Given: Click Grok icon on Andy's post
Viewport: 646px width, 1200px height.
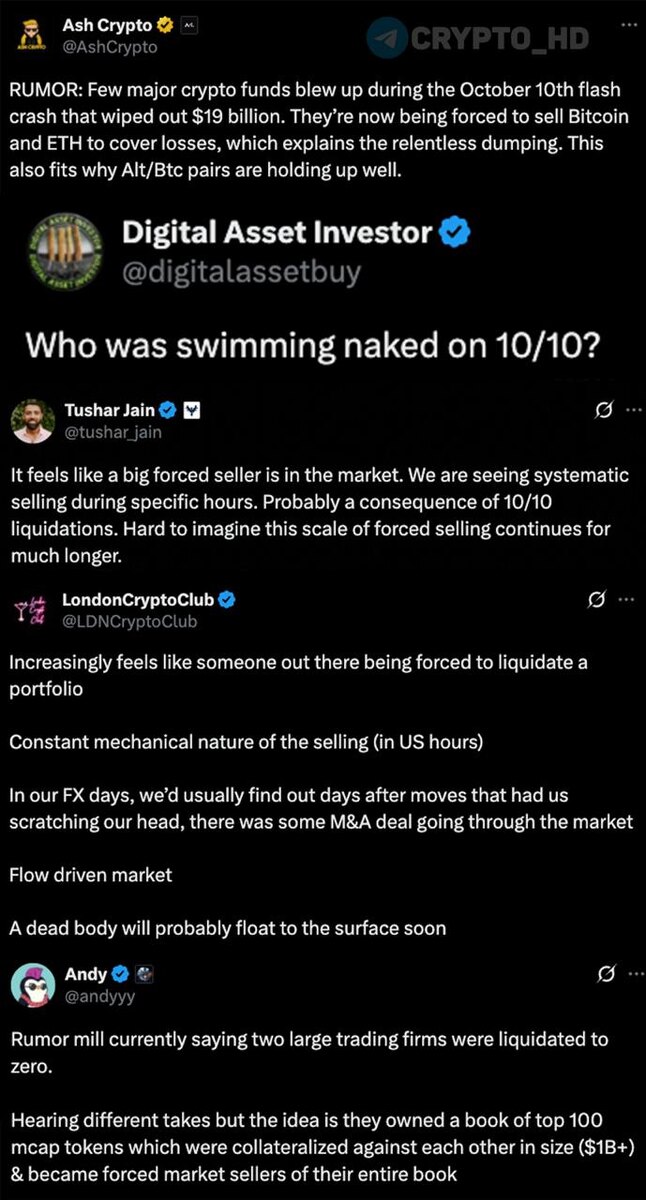Looking at the screenshot, I should pyautogui.click(x=604, y=974).
